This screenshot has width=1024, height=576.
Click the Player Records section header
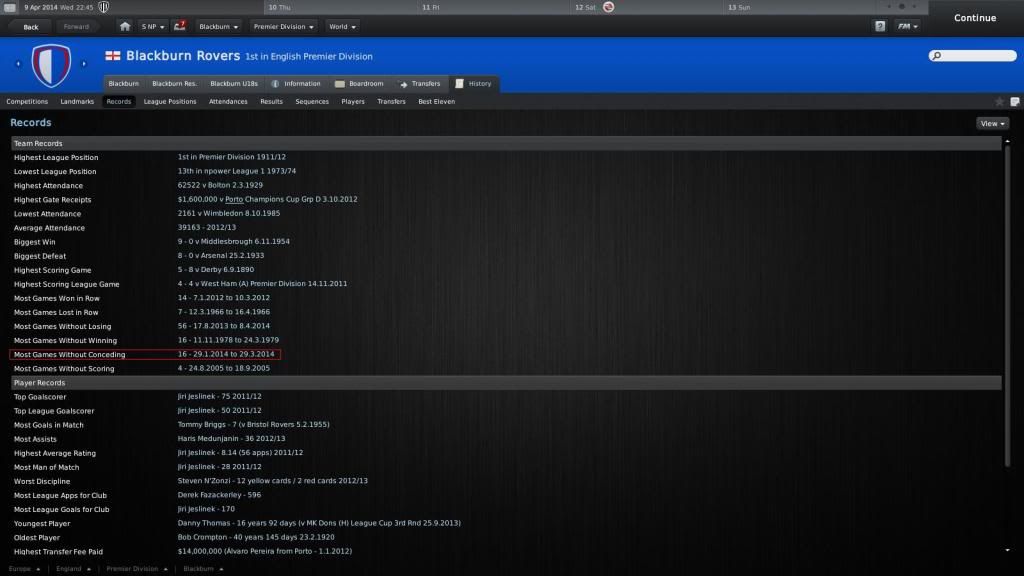(506, 383)
